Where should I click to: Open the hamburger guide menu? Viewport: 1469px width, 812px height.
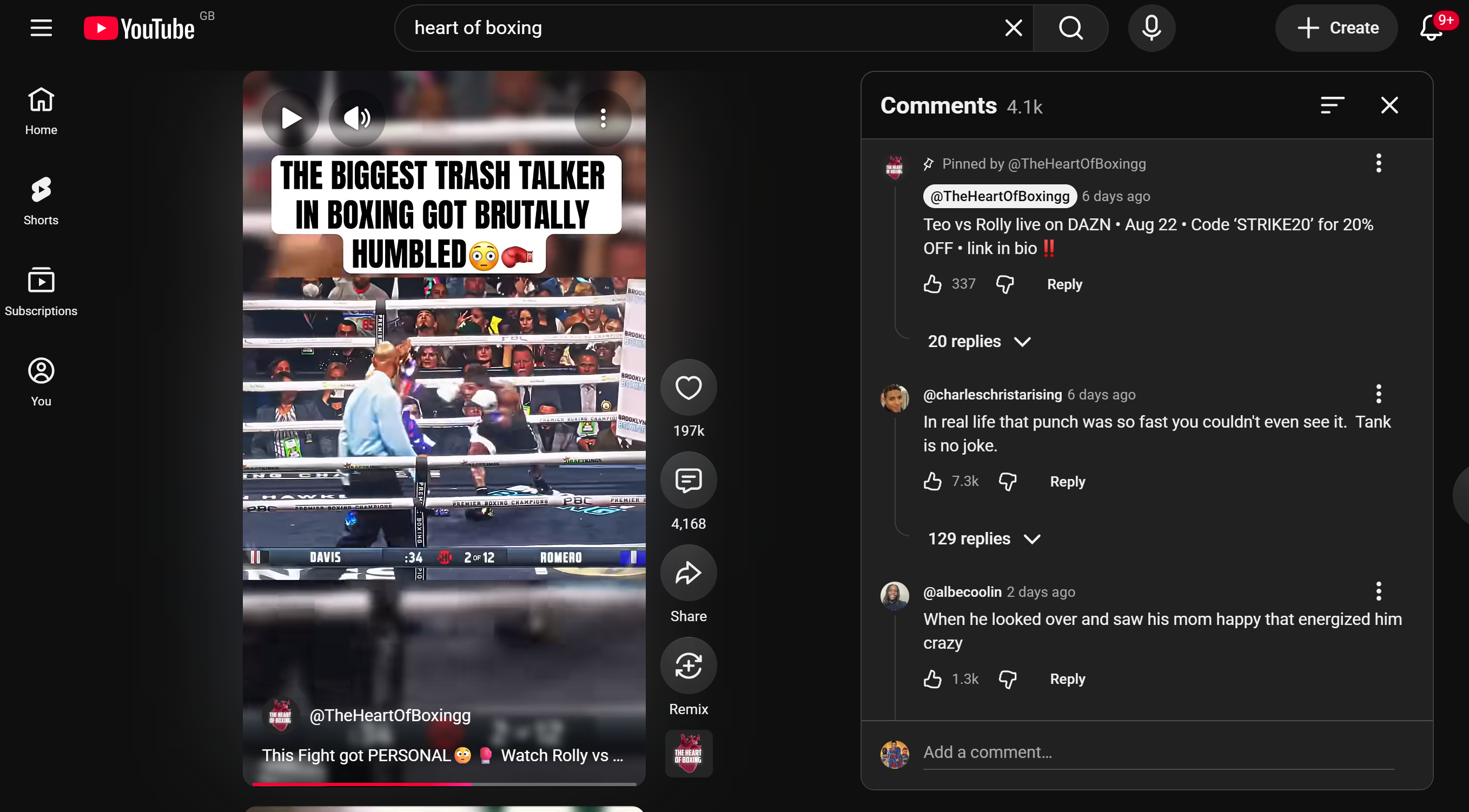pyautogui.click(x=41, y=28)
